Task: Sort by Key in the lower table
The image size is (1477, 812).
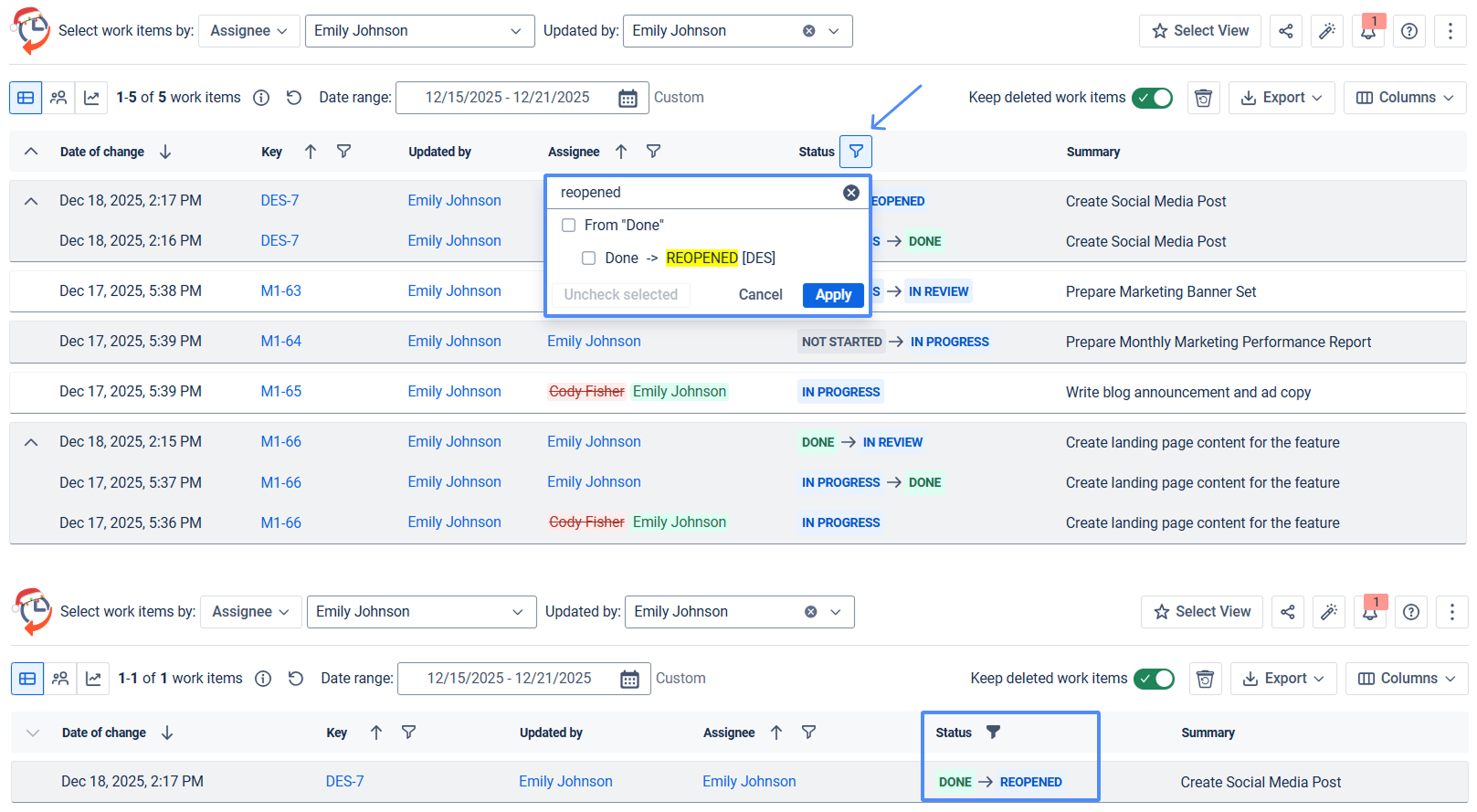Action: [376, 733]
